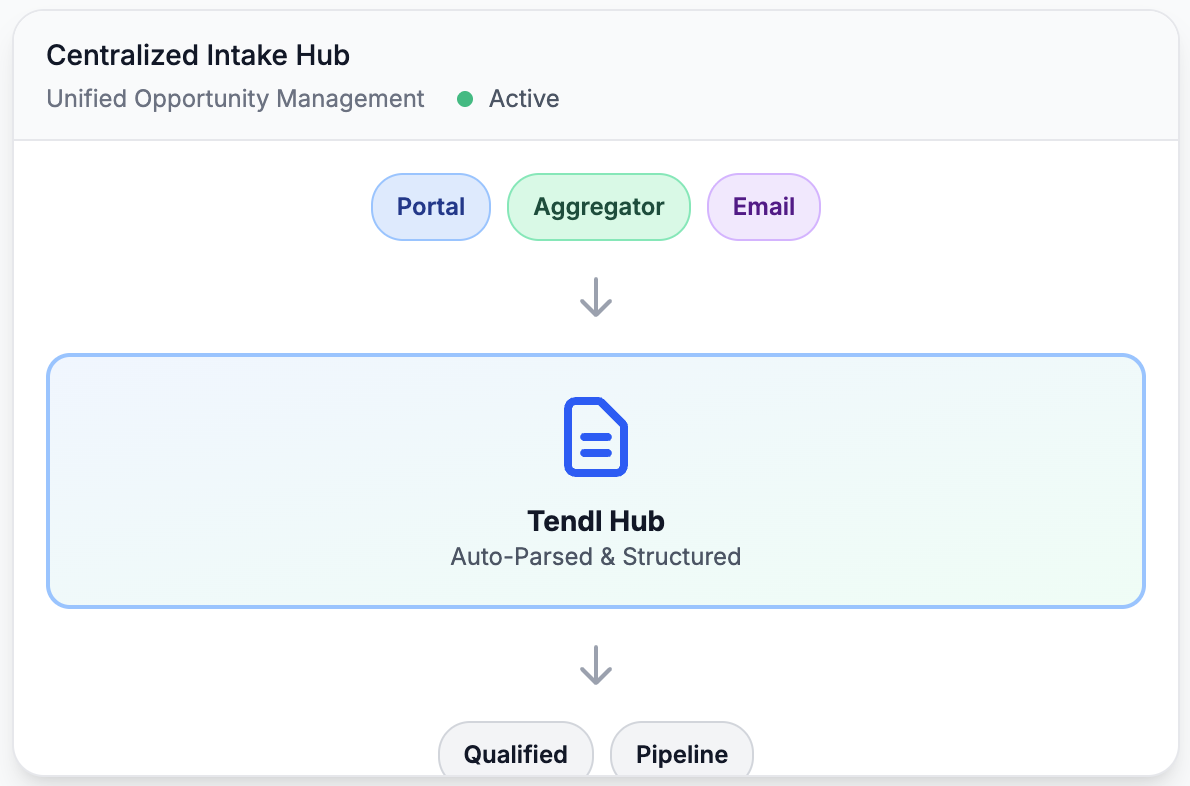Click the Active status label
The height and width of the screenshot is (786, 1190).
click(x=524, y=99)
